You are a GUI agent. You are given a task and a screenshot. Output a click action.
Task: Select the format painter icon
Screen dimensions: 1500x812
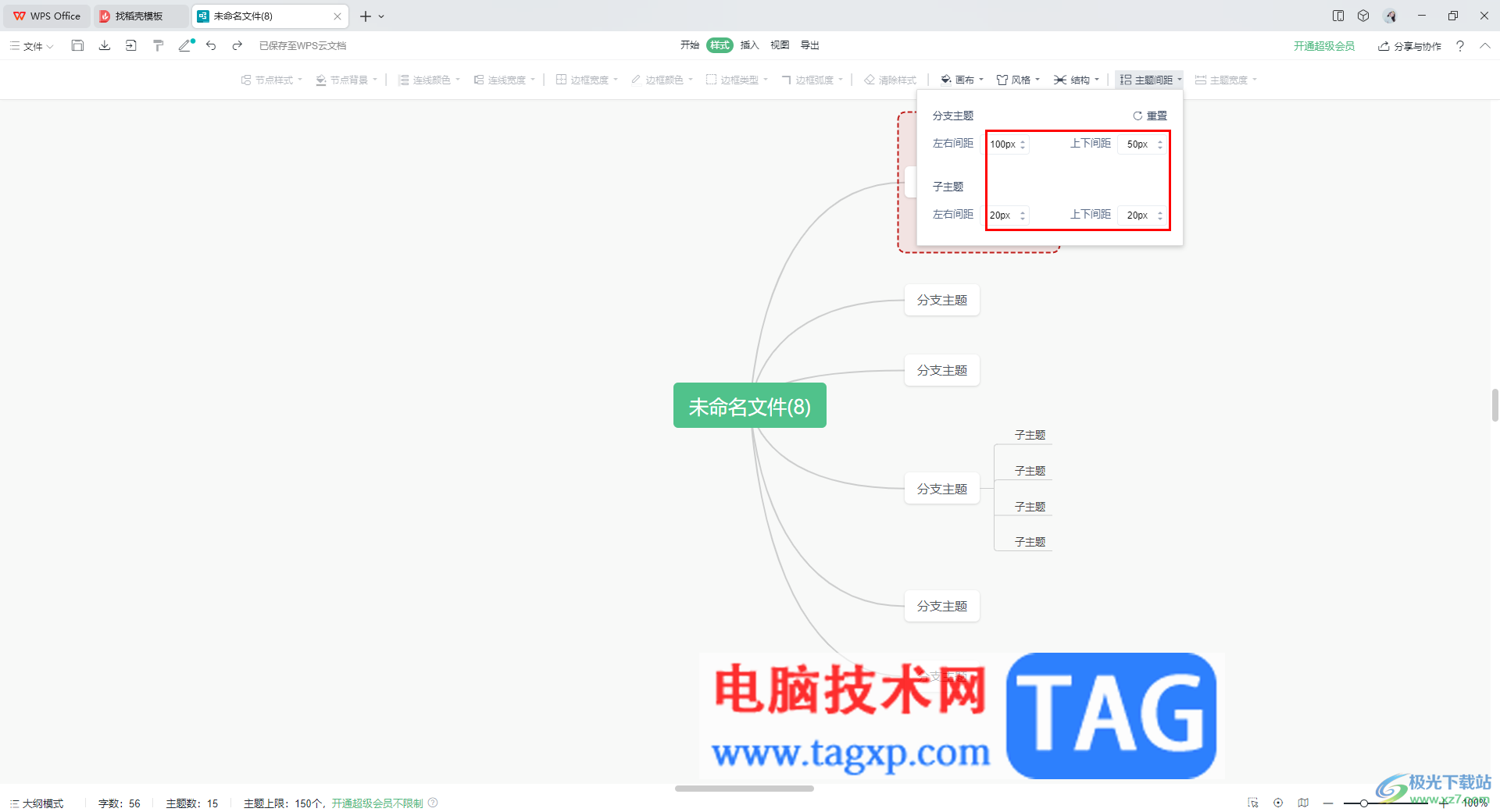159,46
